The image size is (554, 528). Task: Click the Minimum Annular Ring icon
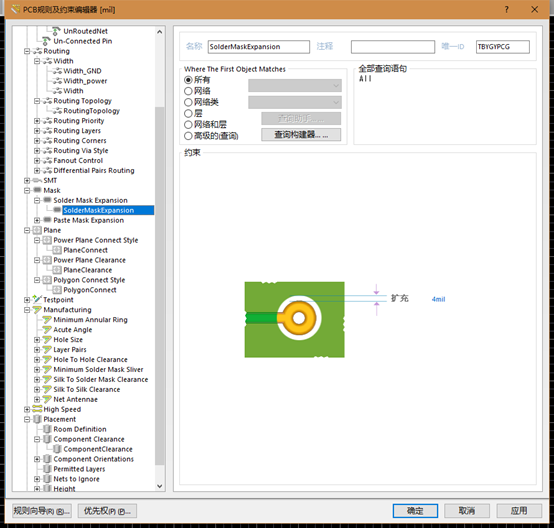click(47, 320)
